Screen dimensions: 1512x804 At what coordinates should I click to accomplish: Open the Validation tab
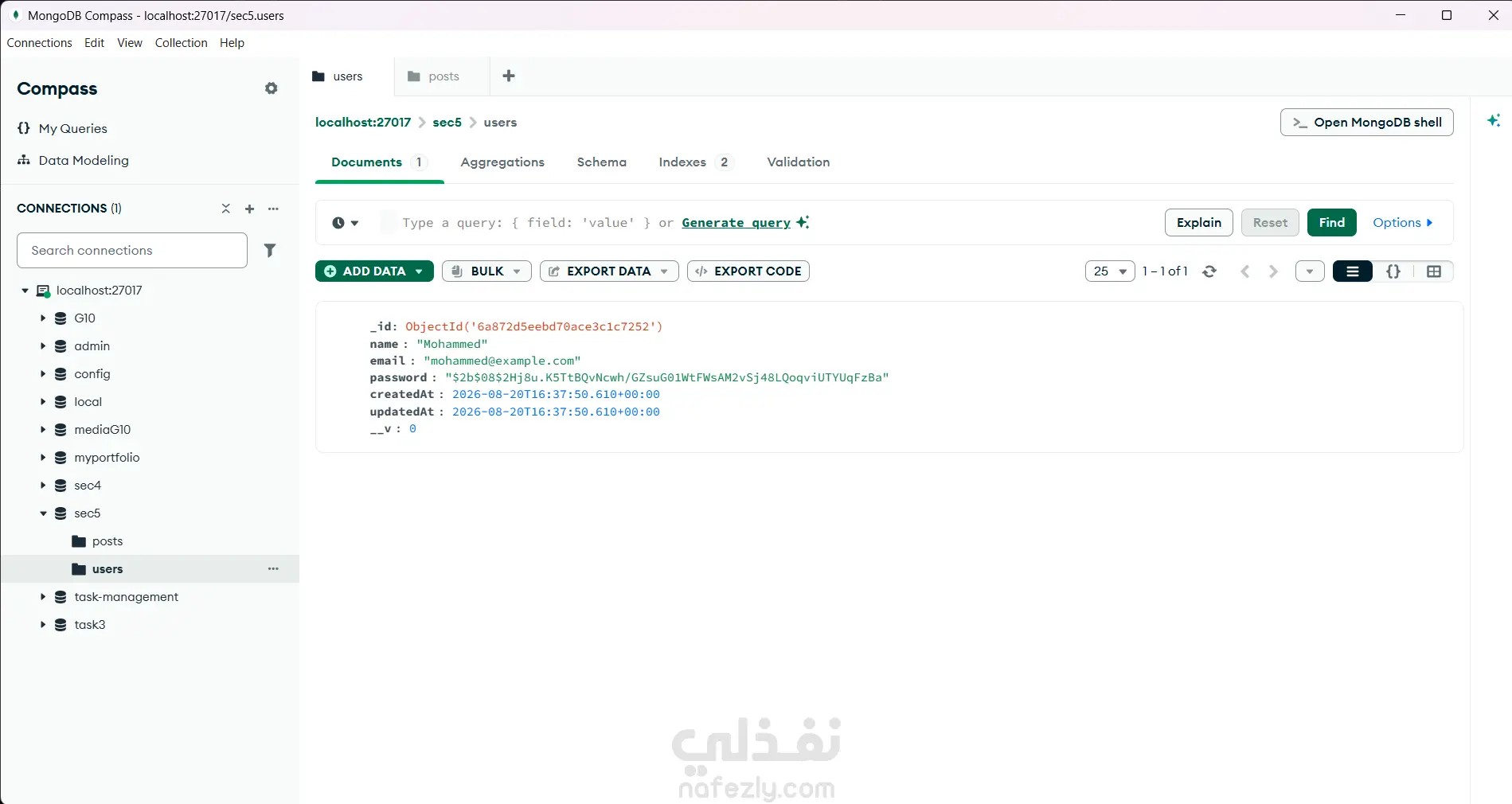799,162
